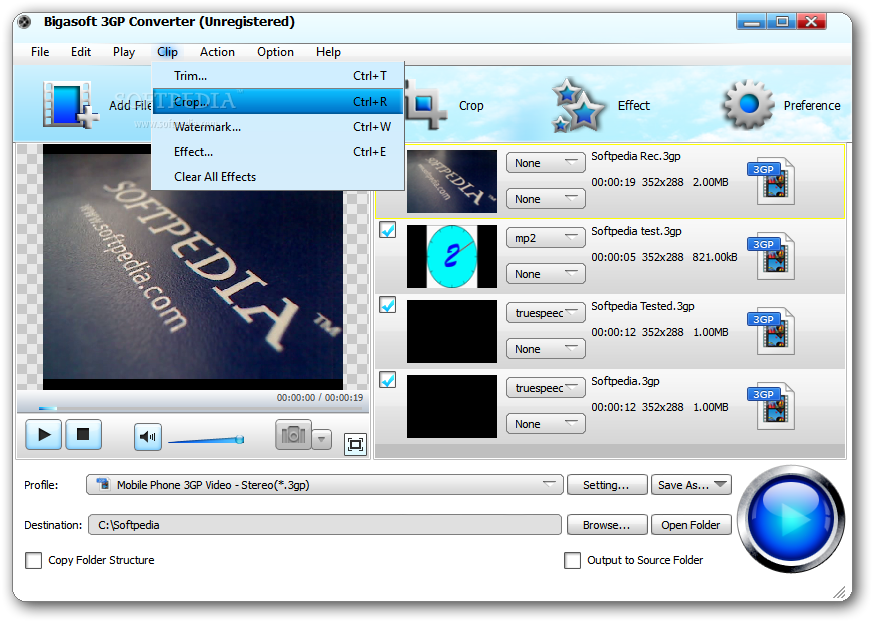Enable Copy Folder Structure checkbox

click(33, 560)
